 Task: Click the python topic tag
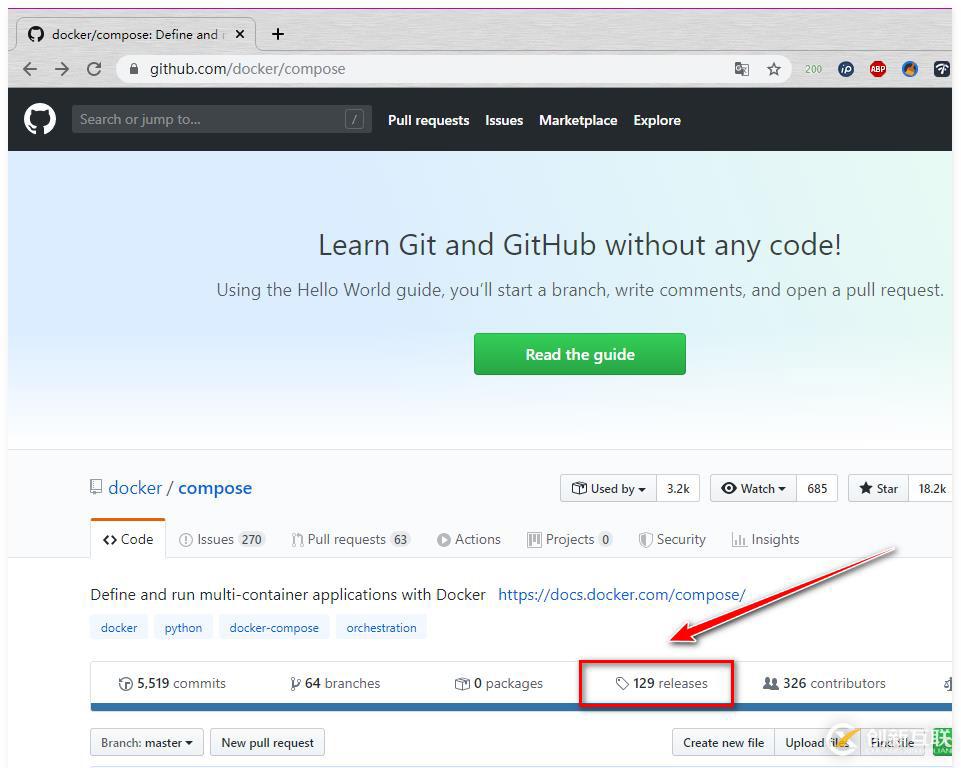click(x=183, y=628)
